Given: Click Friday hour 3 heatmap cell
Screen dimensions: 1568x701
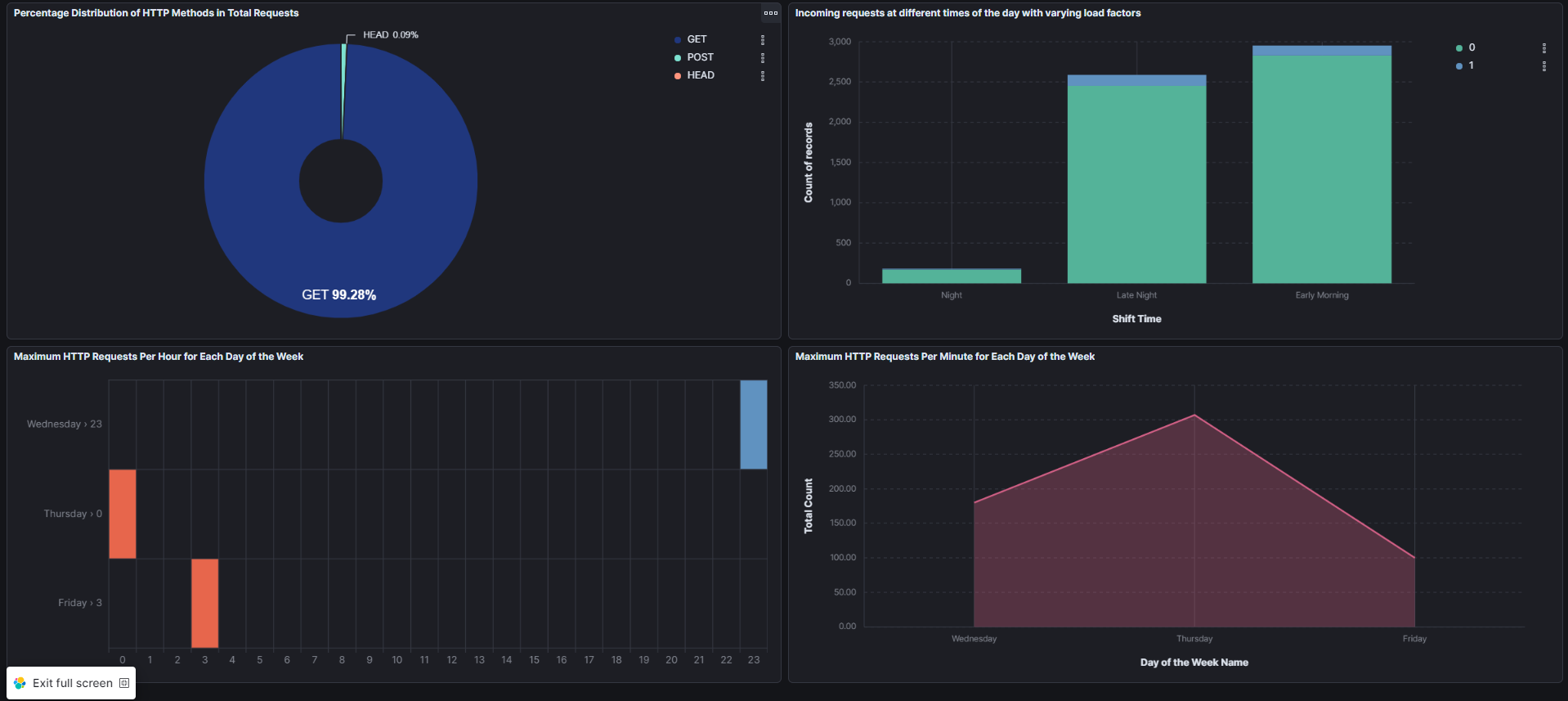Looking at the screenshot, I should (x=205, y=603).
